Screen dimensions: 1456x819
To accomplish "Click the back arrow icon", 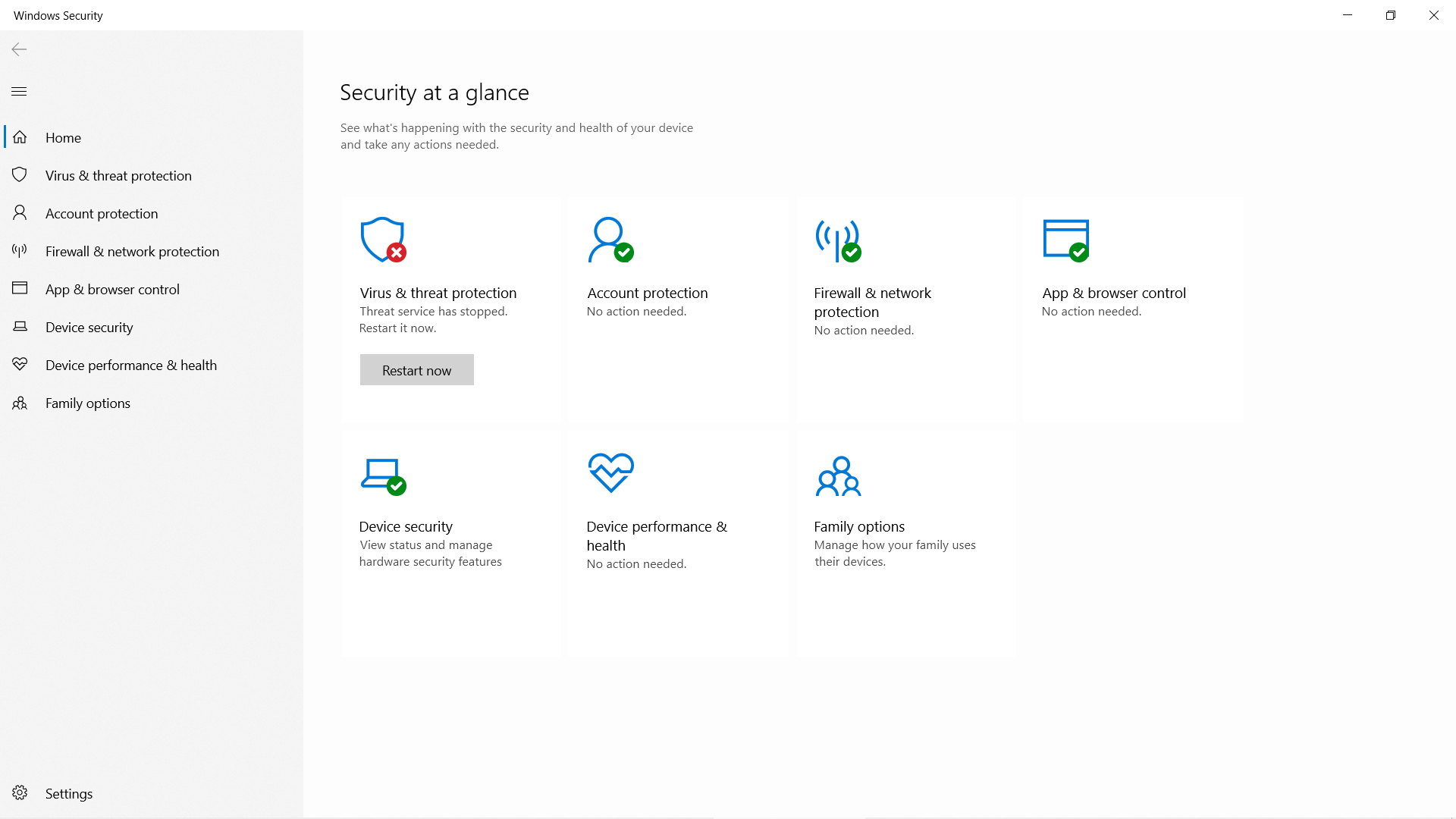I will pyautogui.click(x=19, y=49).
